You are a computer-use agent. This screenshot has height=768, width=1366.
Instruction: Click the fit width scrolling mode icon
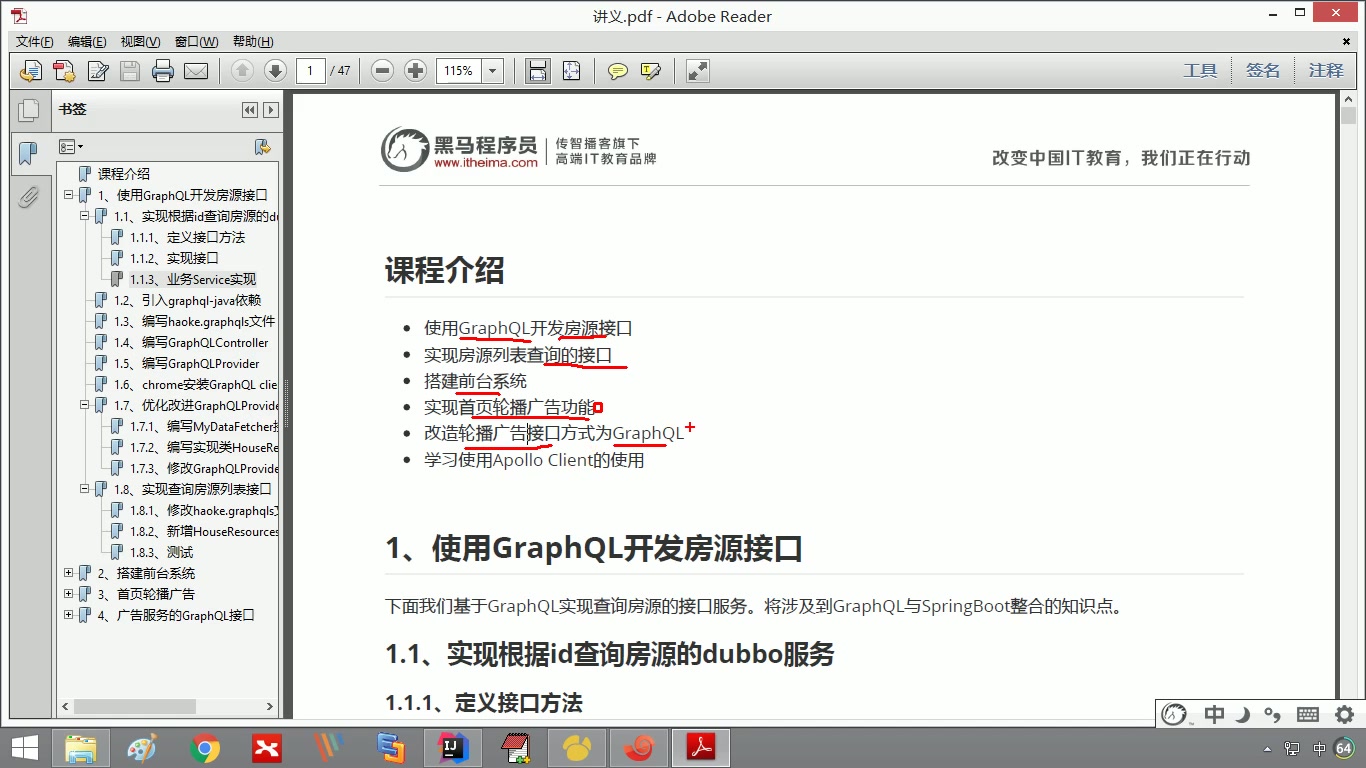point(538,71)
